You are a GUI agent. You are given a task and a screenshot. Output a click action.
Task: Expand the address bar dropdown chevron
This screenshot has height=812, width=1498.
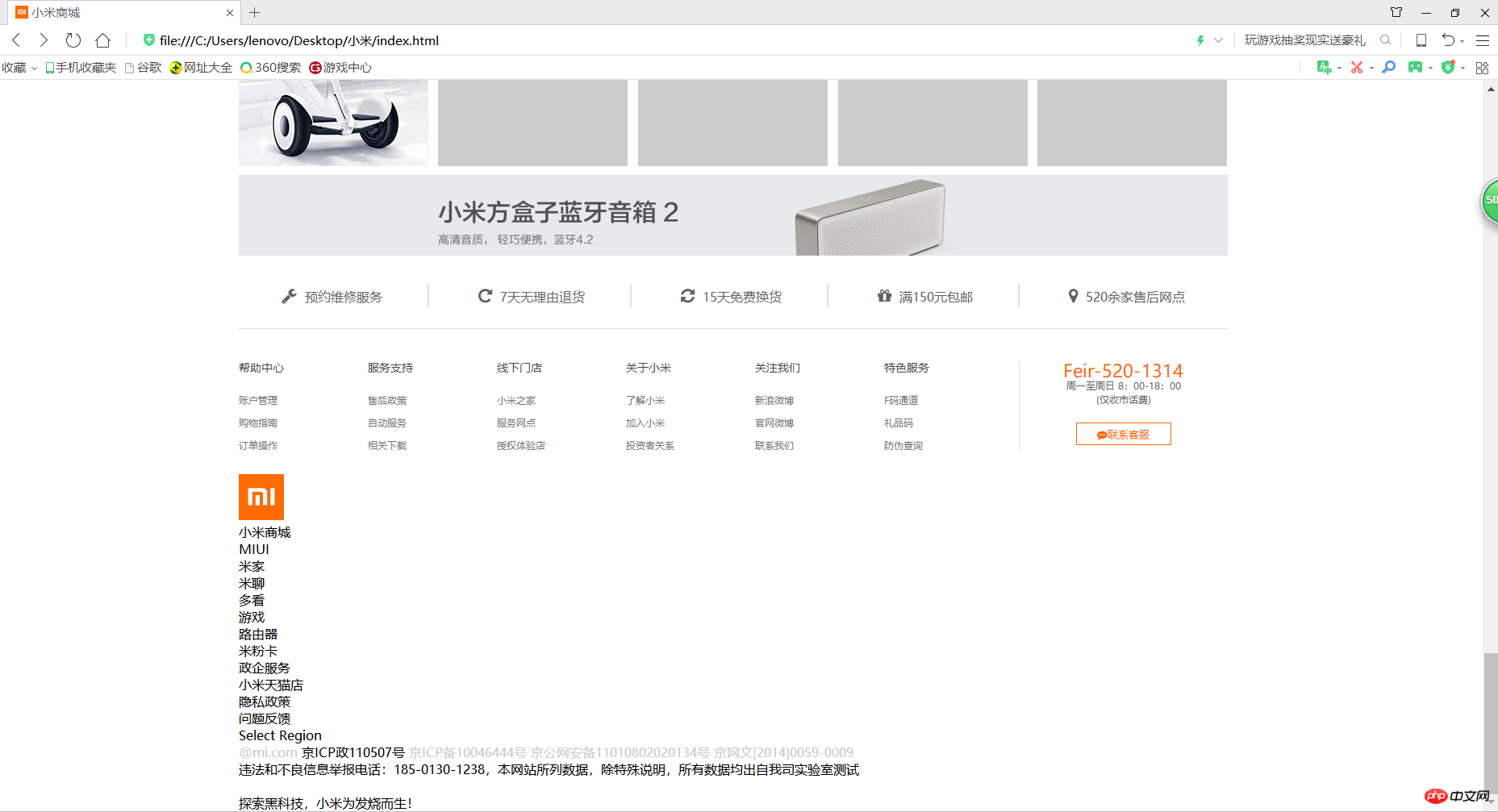1218,40
